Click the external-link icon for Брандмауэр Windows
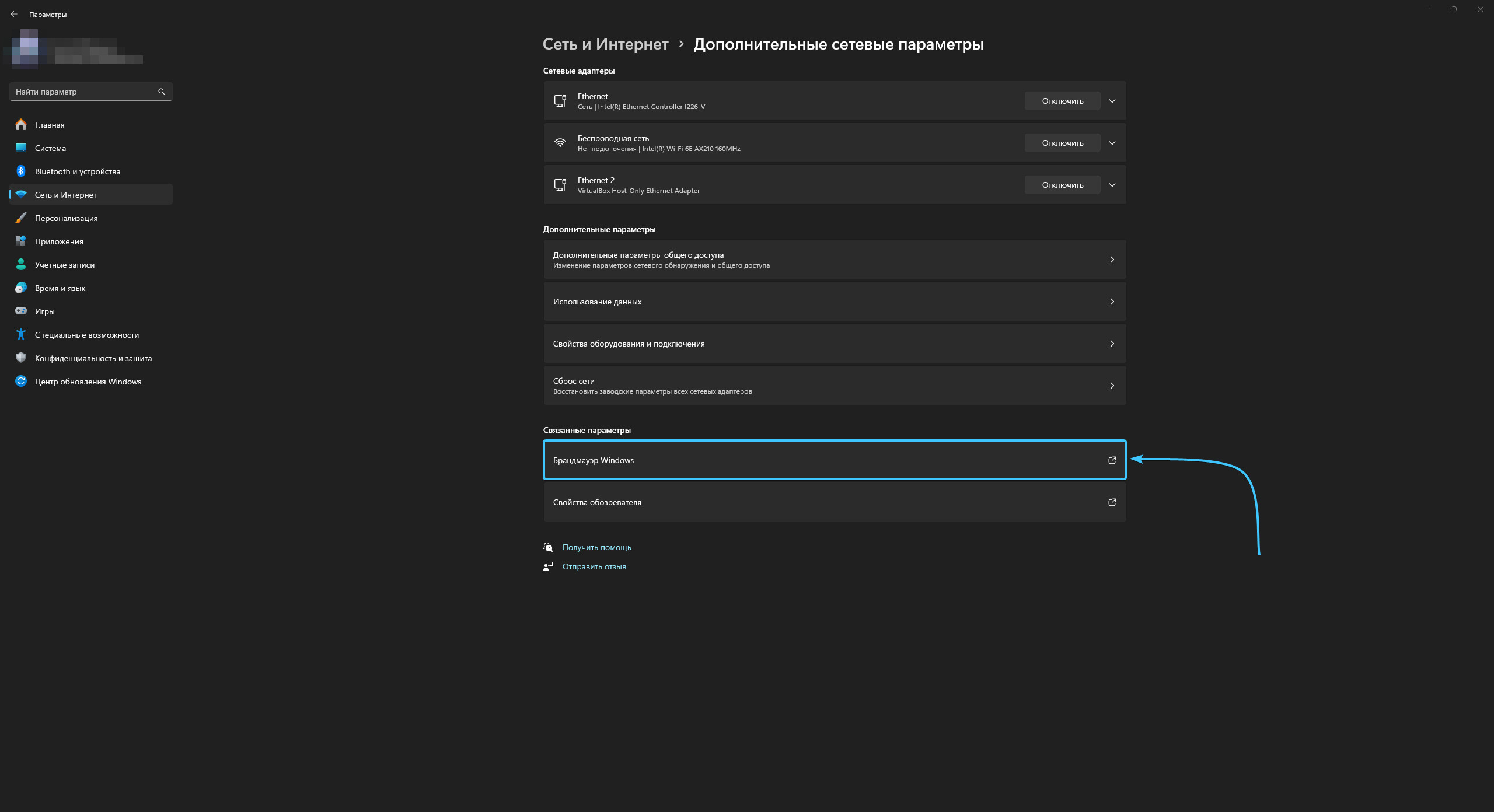Viewport: 1494px width, 812px height. pyautogui.click(x=1112, y=460)
